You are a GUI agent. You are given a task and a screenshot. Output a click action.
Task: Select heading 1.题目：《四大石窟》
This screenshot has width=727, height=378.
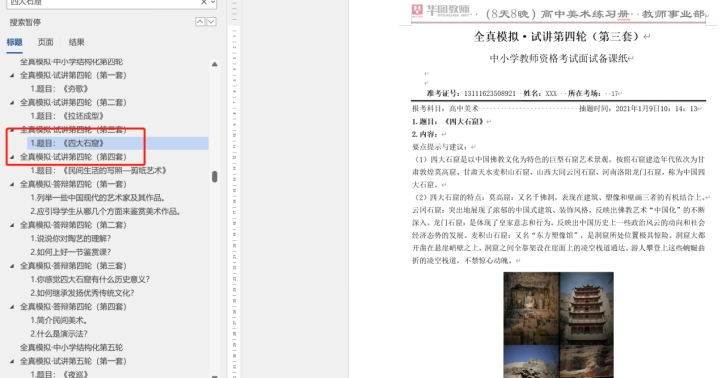67,143
